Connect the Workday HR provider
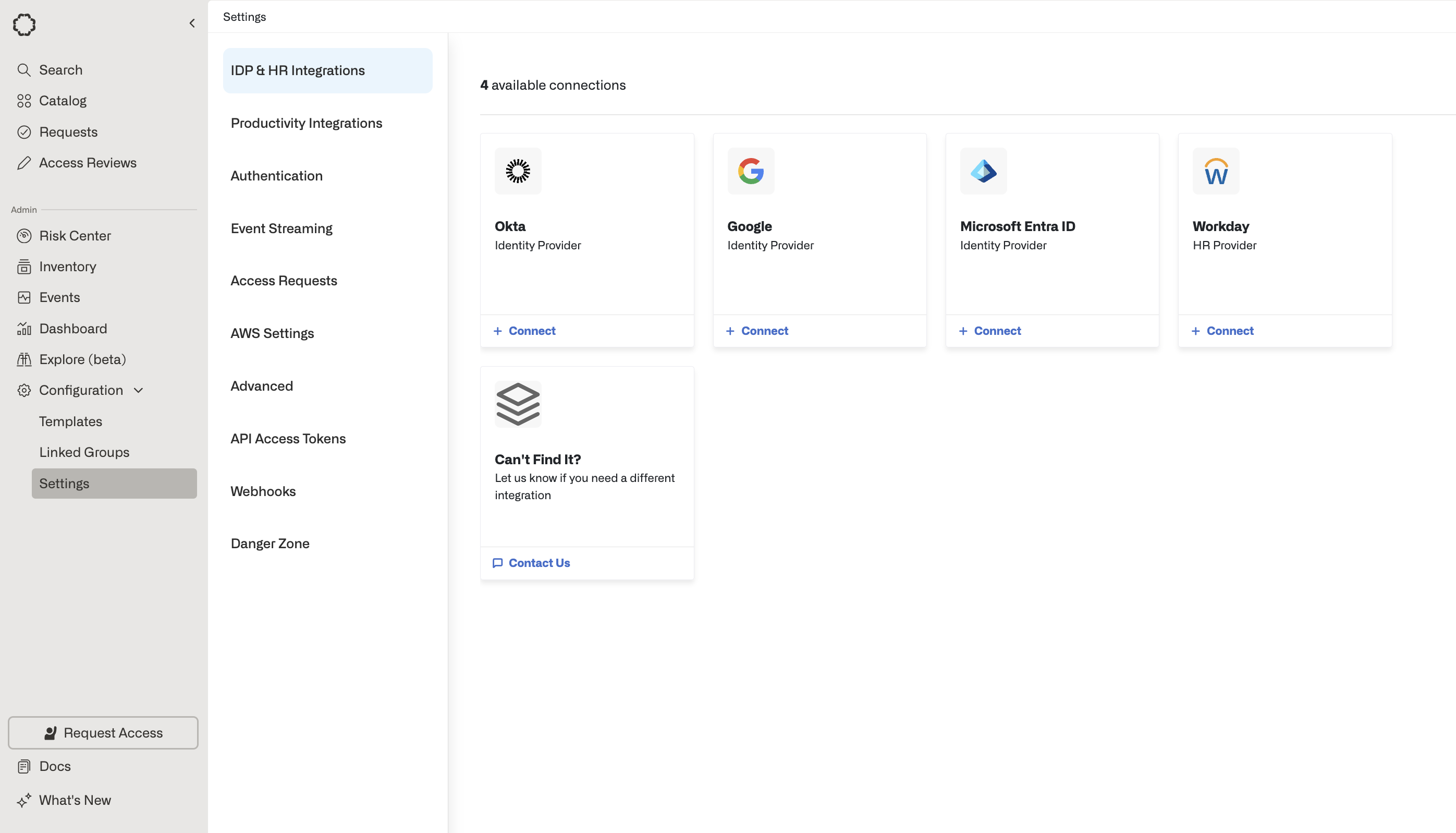Image resolution: width=1456 pixels, height=833 pixels. [x=1223, y=331]
